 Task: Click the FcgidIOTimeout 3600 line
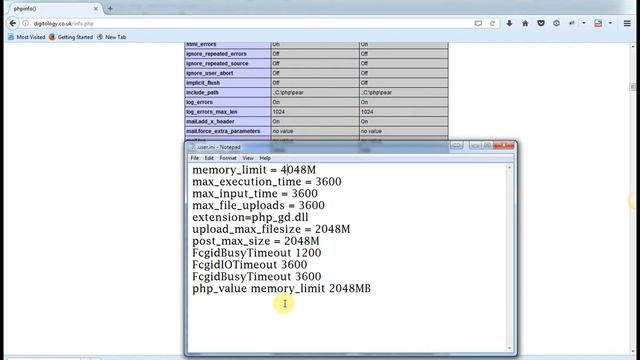[250, 264]
